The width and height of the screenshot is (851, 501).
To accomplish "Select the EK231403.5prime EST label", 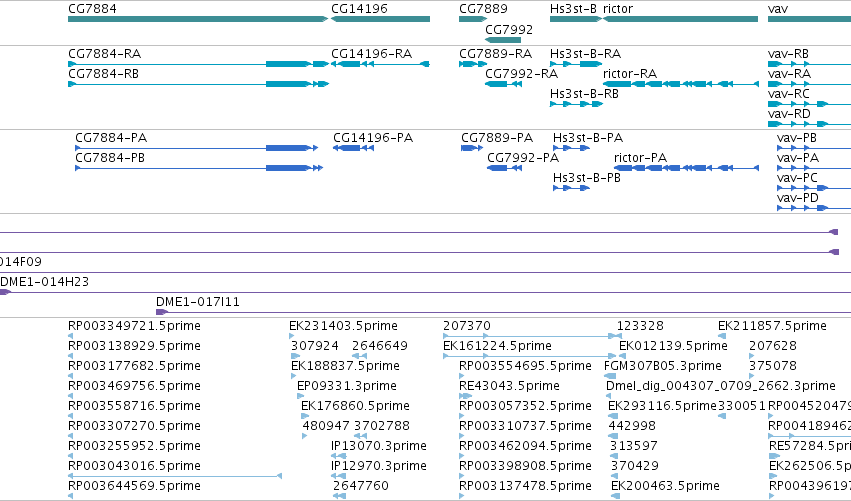I will point(344,326).
